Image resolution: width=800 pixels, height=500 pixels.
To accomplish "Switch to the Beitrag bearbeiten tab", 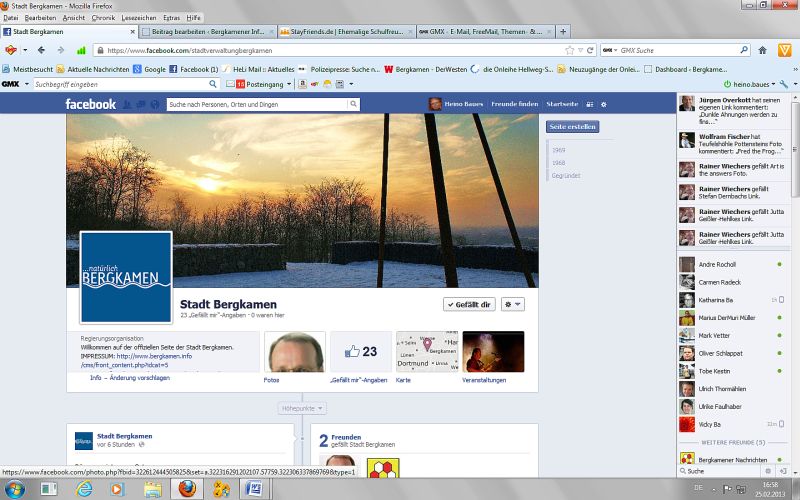I will click(208, 32).
